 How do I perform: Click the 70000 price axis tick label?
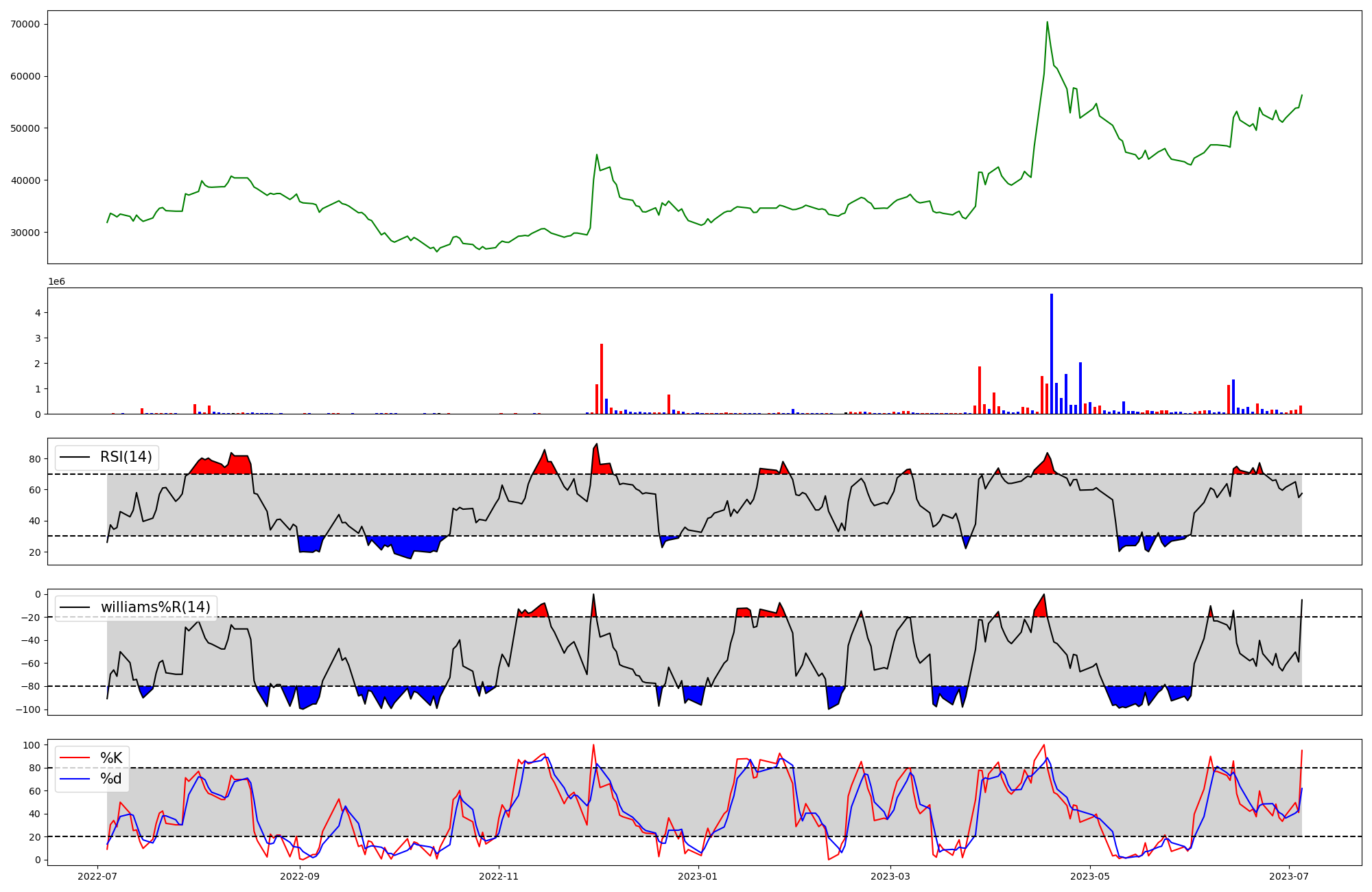(26, 24)
